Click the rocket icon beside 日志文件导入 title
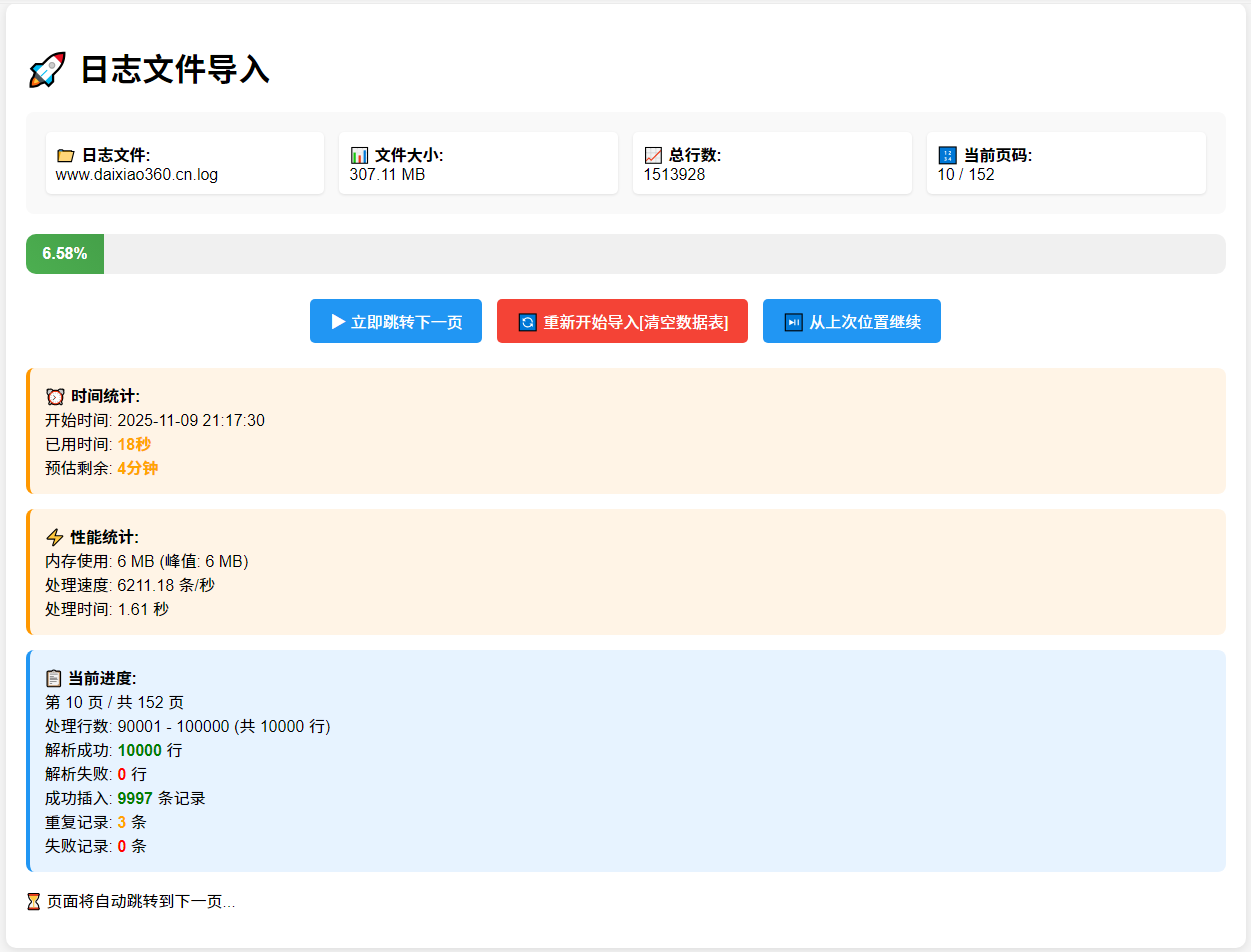 [x=46, y=69]
